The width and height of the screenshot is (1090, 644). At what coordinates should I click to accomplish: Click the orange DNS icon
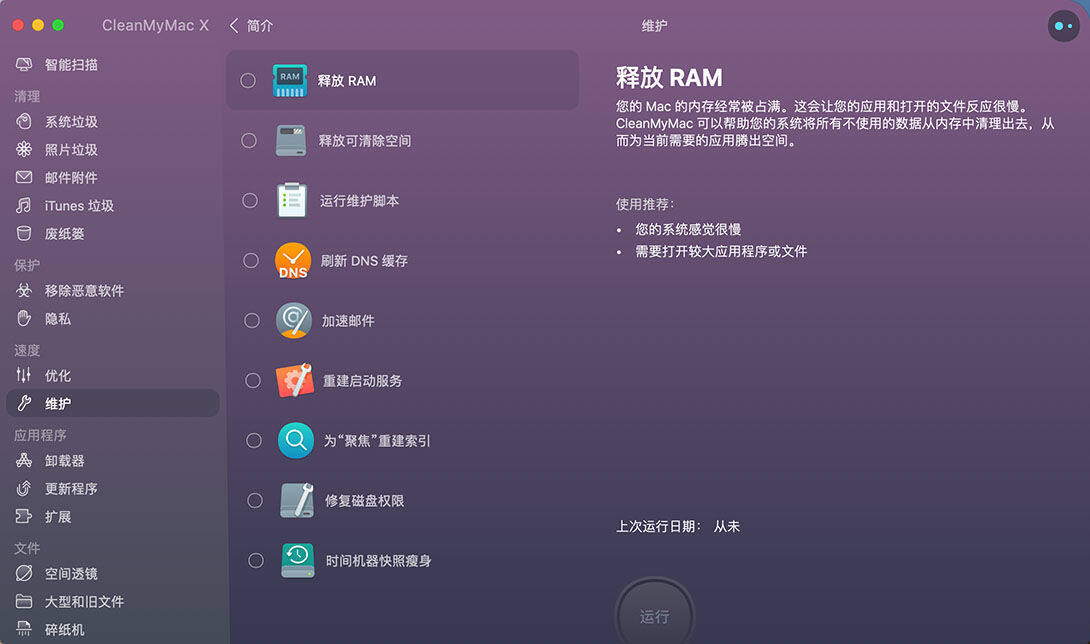294,260
